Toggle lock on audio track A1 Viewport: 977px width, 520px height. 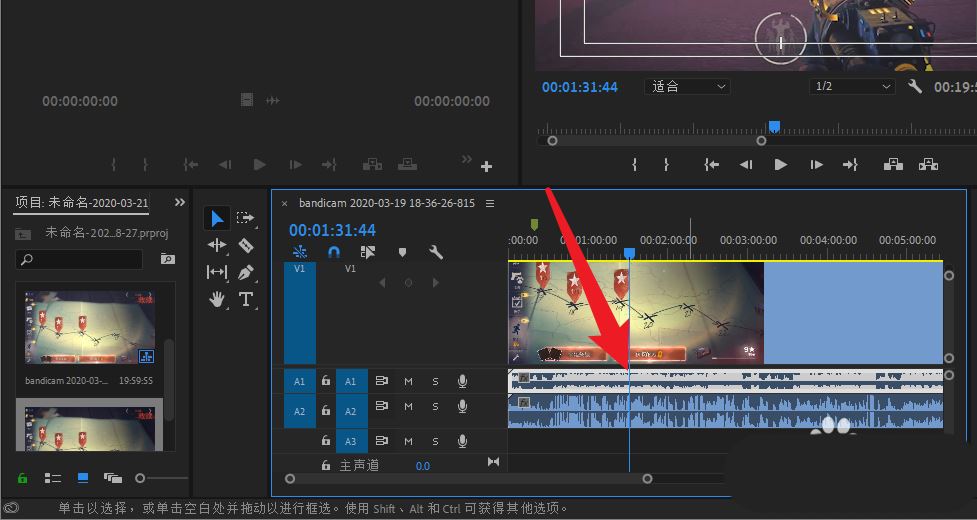point(325,380)
